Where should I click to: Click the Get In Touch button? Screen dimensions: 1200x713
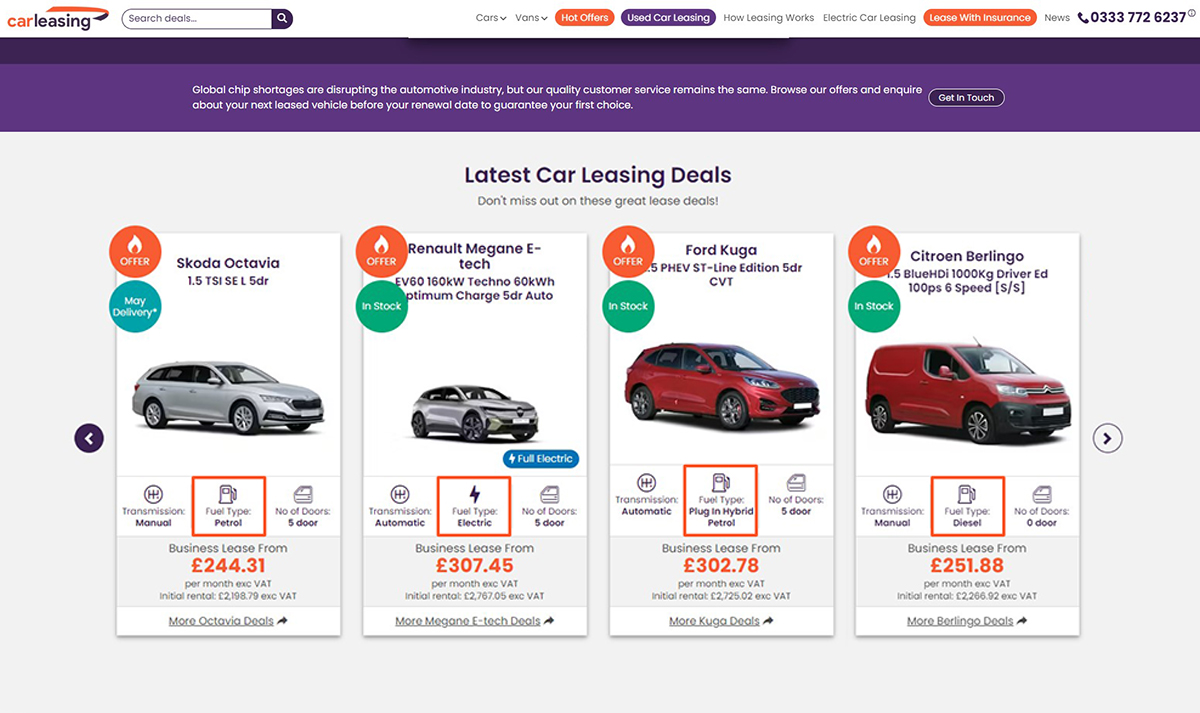click(966, 98)
